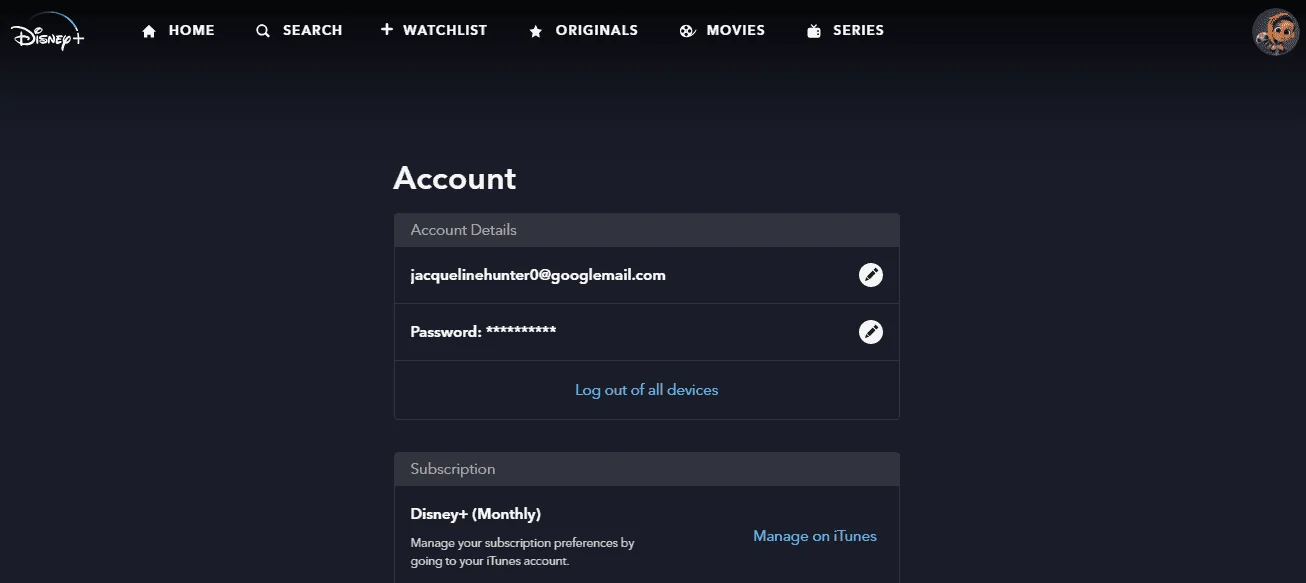1306x583 pixels.
Task: Select the email jacquelinehunter0@googlemail.com text
Action: [x=538, y=275]
